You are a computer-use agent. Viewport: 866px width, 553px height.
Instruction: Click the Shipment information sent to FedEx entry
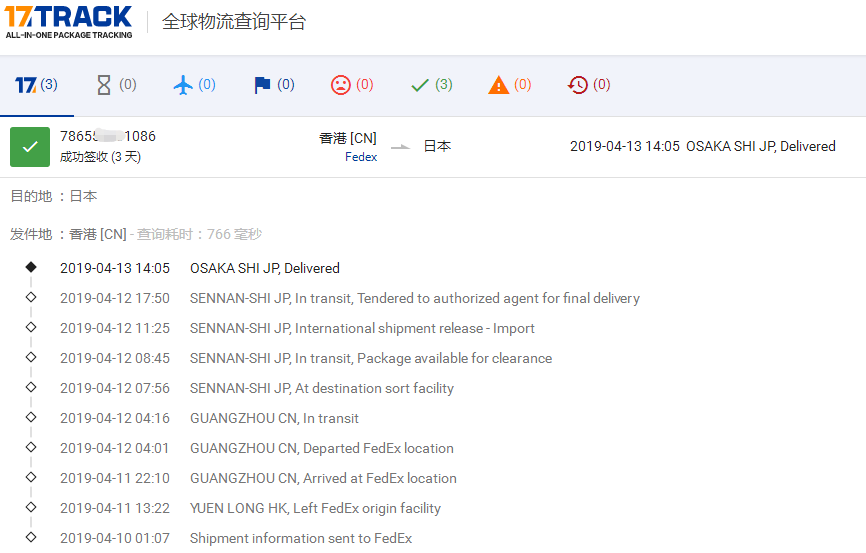pyautogui.click(x=300, y=538)
